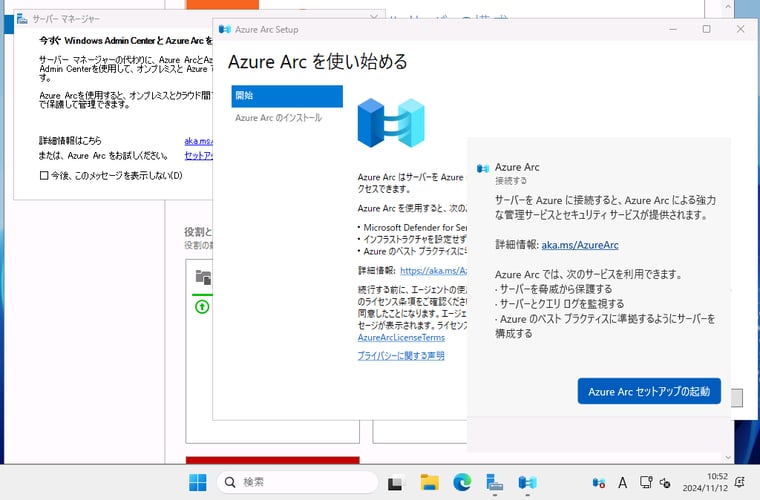Open the https://aka.ms link in setup details
The height and width of the screenshot is (500, 760).
433,270
